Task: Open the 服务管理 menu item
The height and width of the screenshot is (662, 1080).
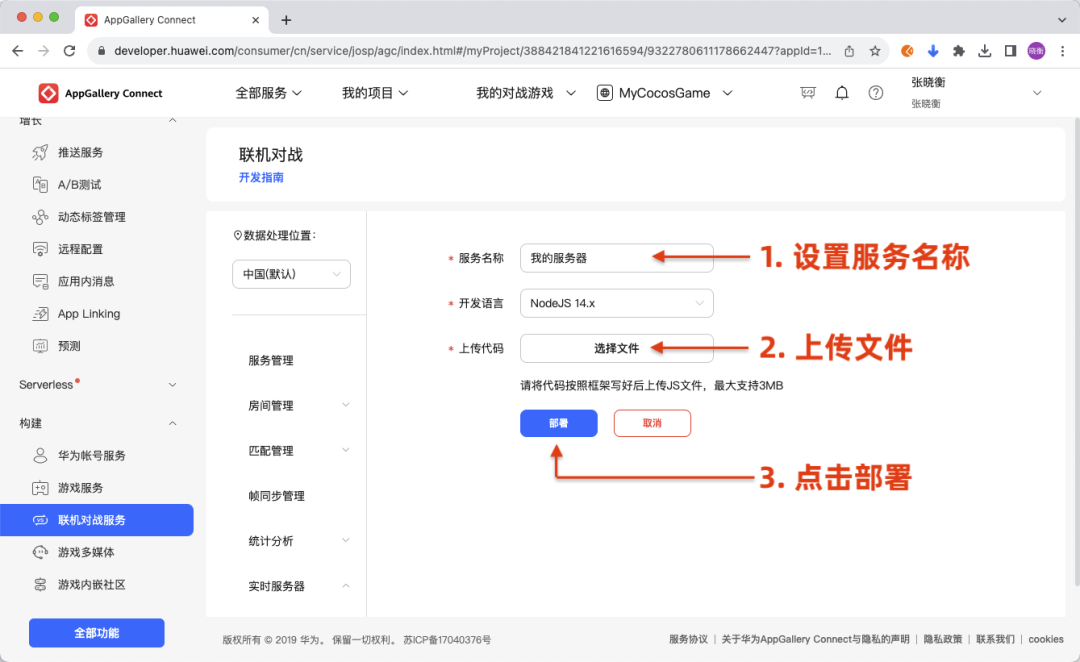Action: coord(271,360)
